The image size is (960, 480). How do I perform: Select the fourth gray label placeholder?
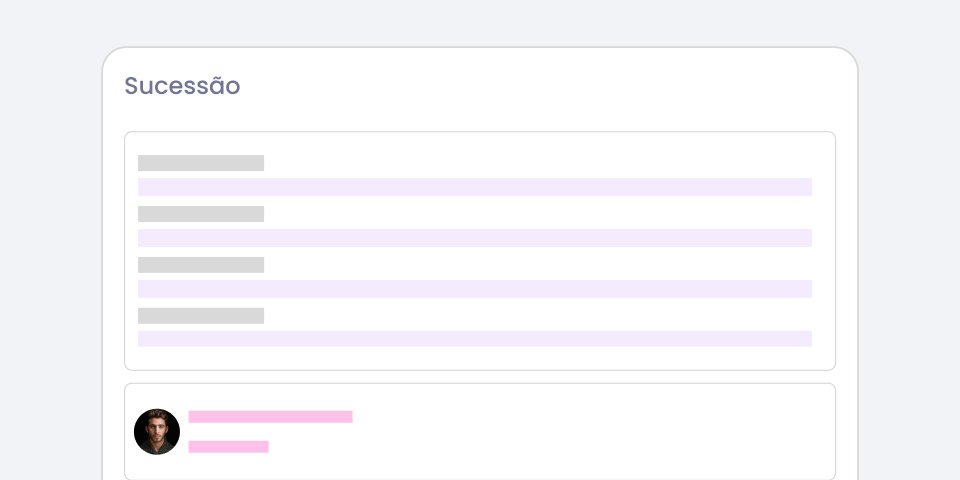tap(201, 316)
